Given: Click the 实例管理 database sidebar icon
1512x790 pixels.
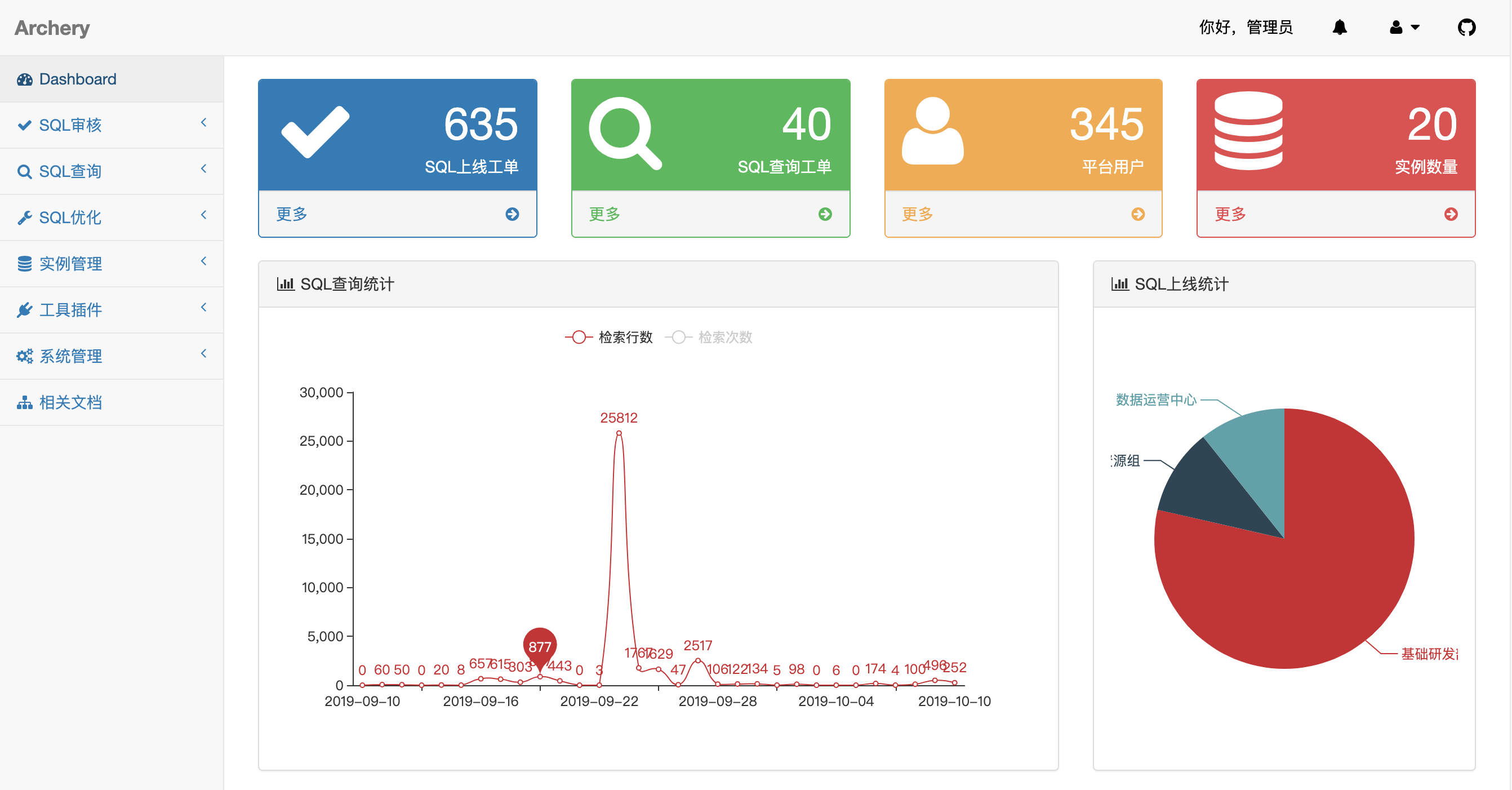Looking at the screenshot, I should 25,264.
